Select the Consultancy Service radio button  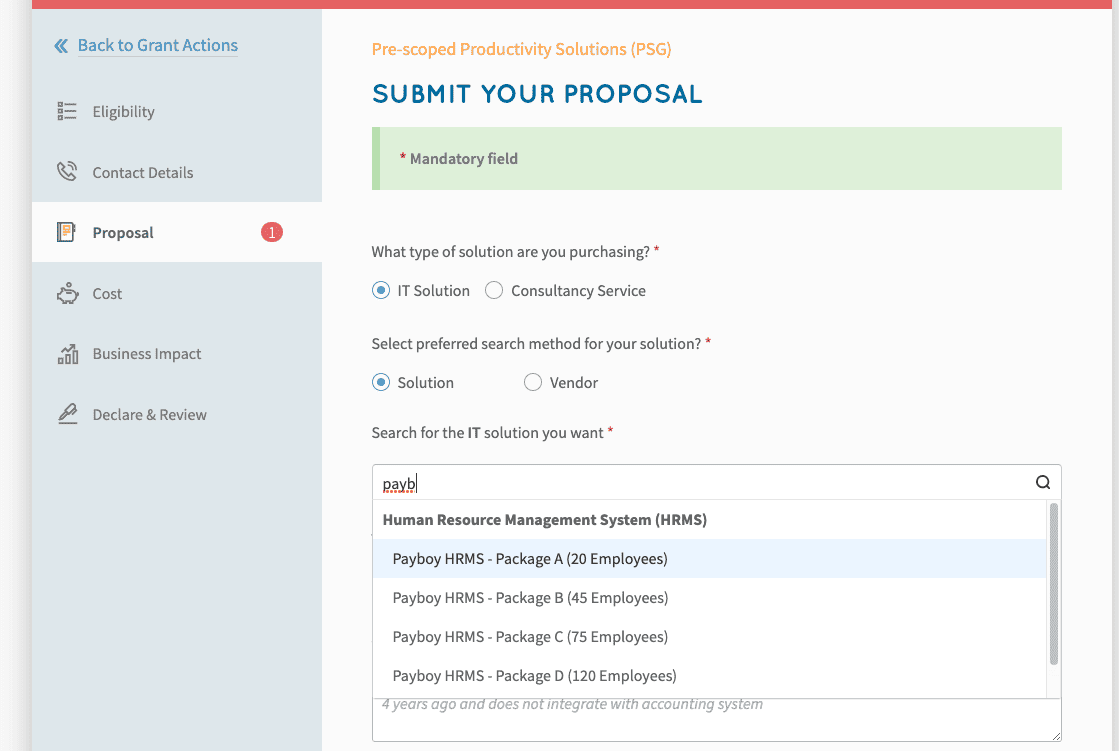[494, 291]
